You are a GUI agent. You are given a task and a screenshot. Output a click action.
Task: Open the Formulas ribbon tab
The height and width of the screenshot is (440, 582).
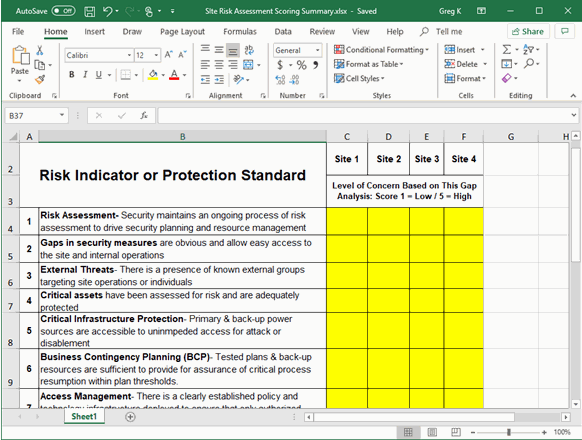[x=240, y=32]
